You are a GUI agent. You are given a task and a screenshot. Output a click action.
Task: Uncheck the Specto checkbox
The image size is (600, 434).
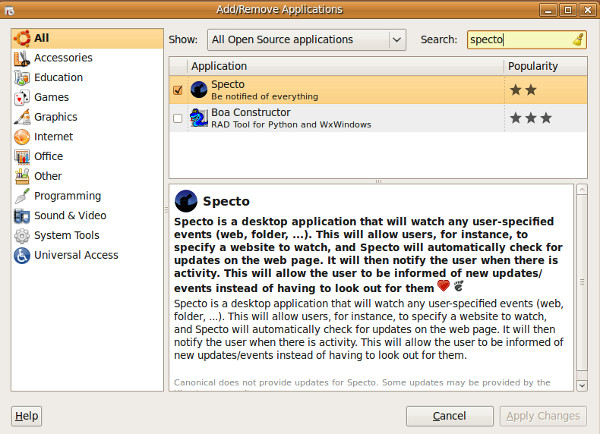(x=178, y=90)
